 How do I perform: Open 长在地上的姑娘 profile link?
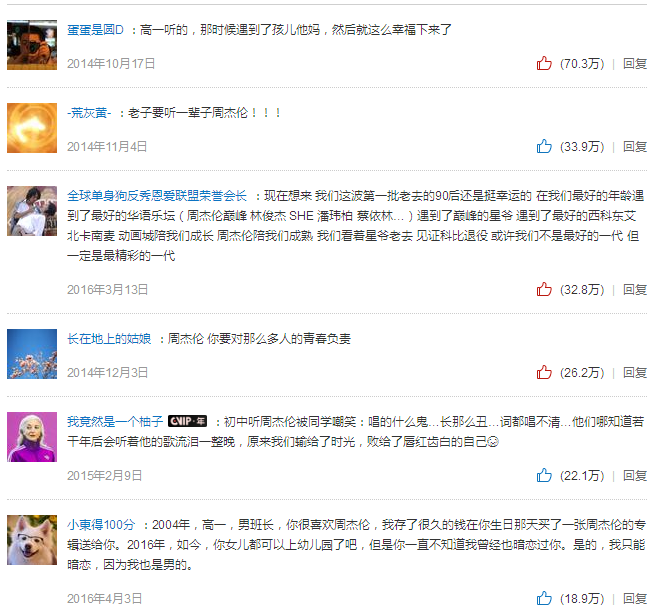(109, 339)
